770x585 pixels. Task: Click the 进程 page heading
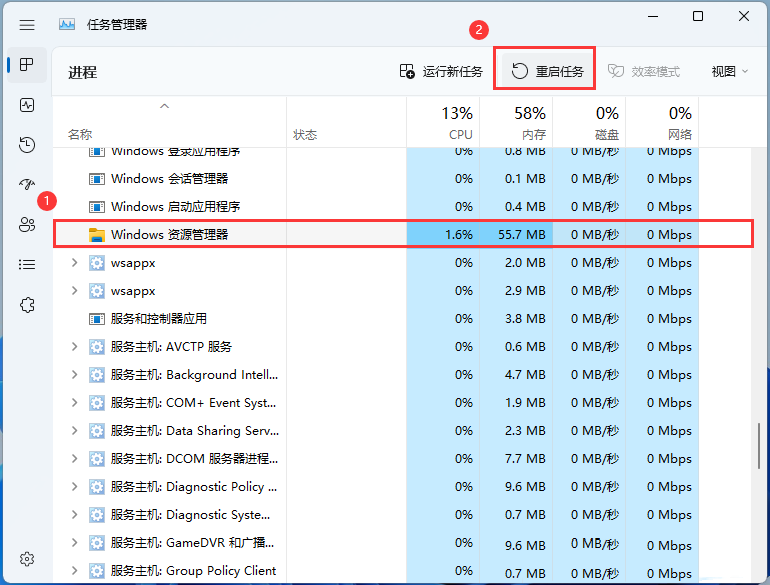coord(82,73)
